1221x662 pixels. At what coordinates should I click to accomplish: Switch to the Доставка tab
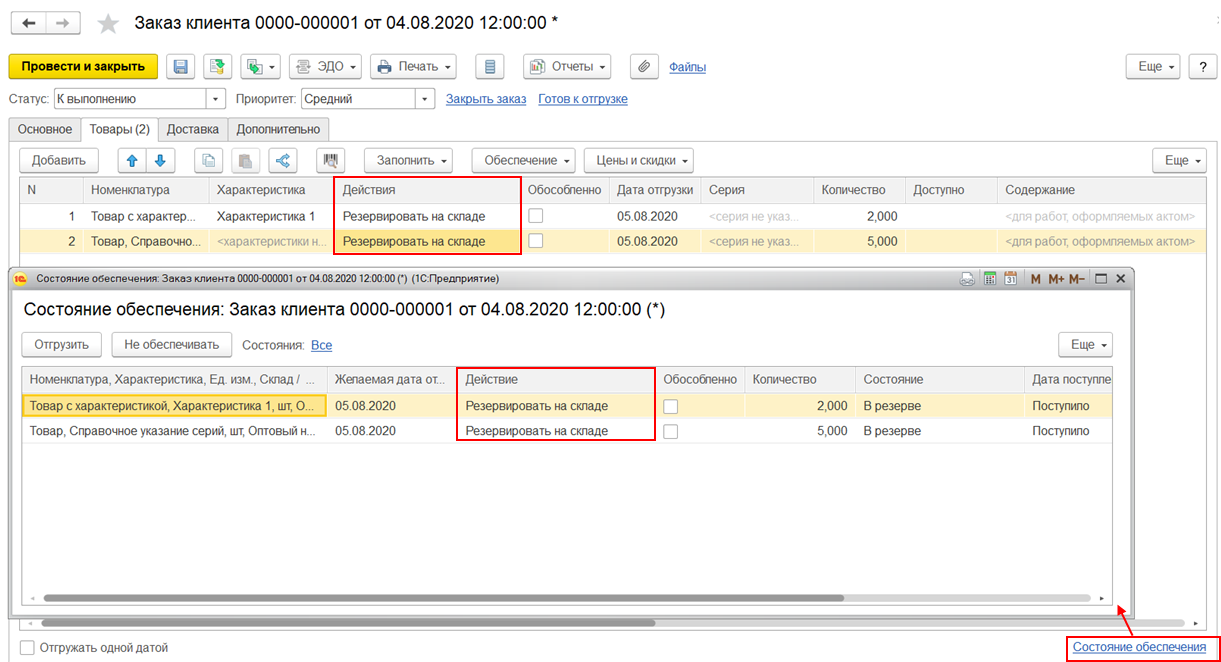(x=192, y=129)
